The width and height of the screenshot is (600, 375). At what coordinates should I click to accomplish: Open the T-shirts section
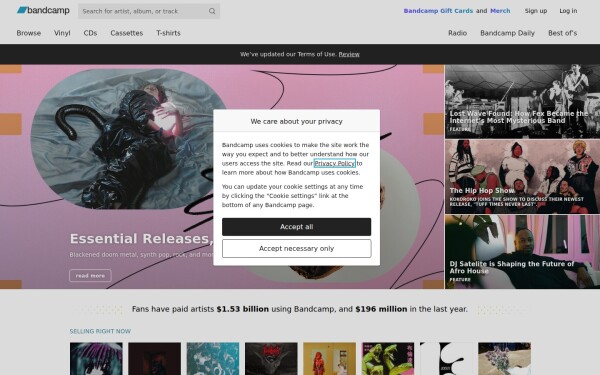point(168,33)
